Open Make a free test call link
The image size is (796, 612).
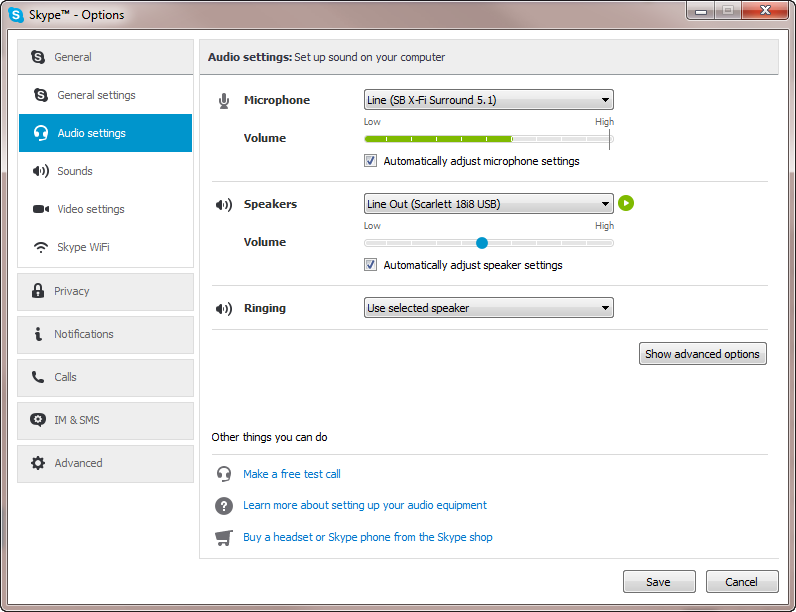292,474
